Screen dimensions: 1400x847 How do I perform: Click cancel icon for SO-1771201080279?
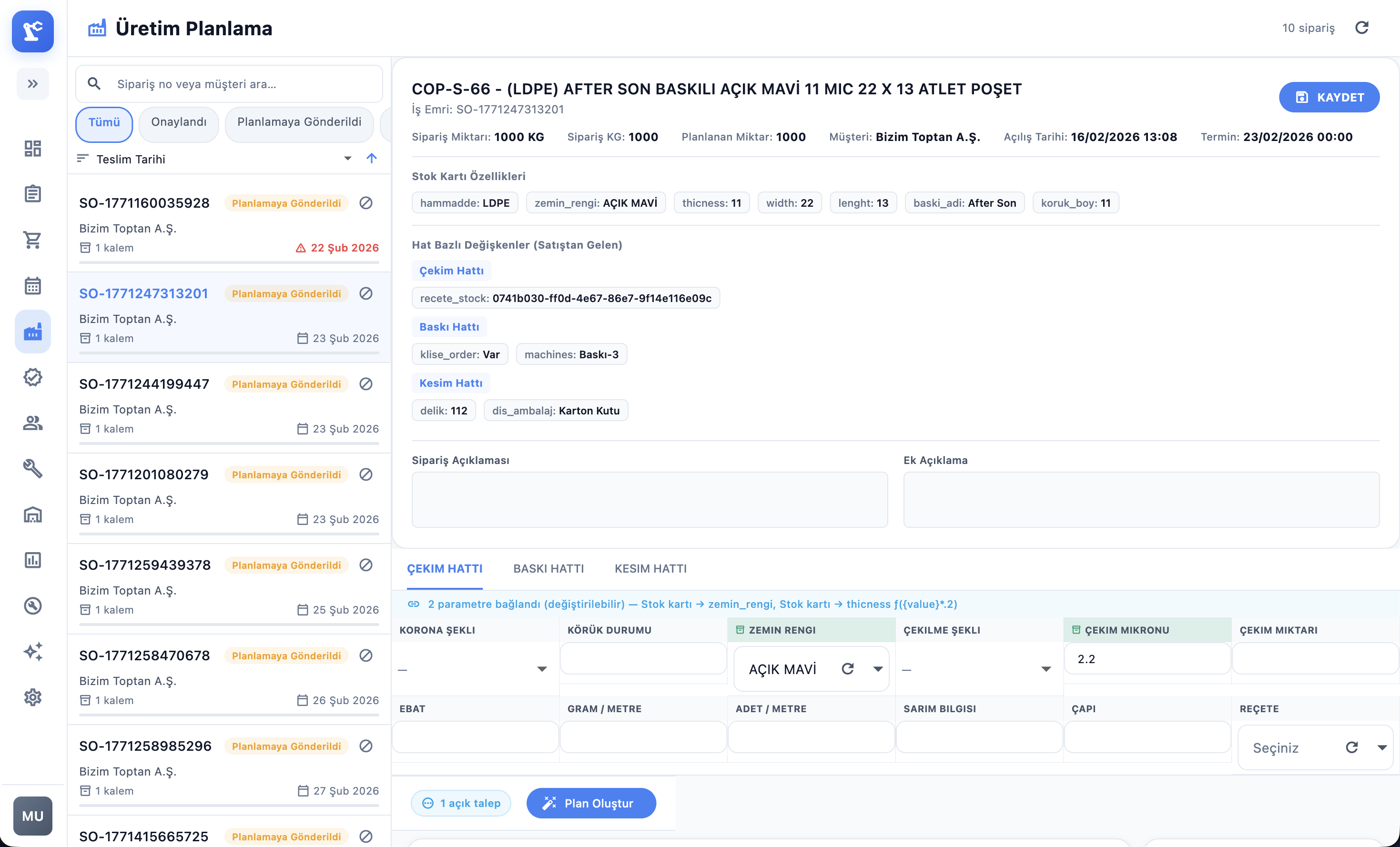[x=366, y=475]
